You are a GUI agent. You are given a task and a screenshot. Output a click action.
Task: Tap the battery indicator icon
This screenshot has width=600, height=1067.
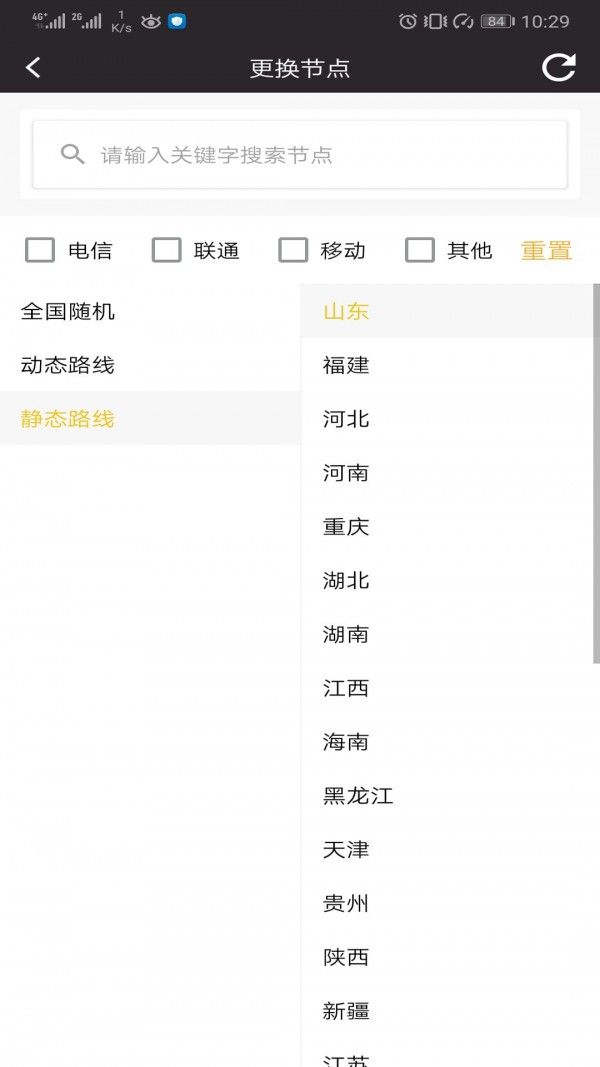click(x=497, y=21)
